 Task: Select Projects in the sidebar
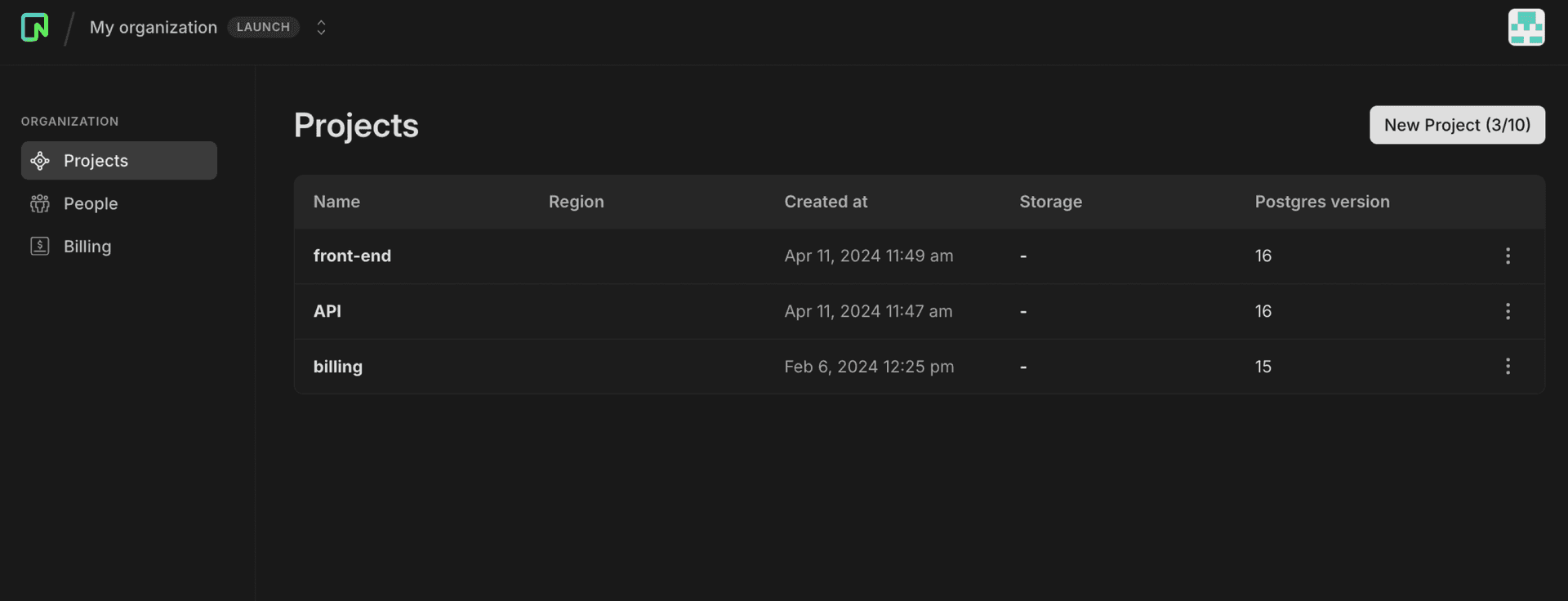(96, 161)
